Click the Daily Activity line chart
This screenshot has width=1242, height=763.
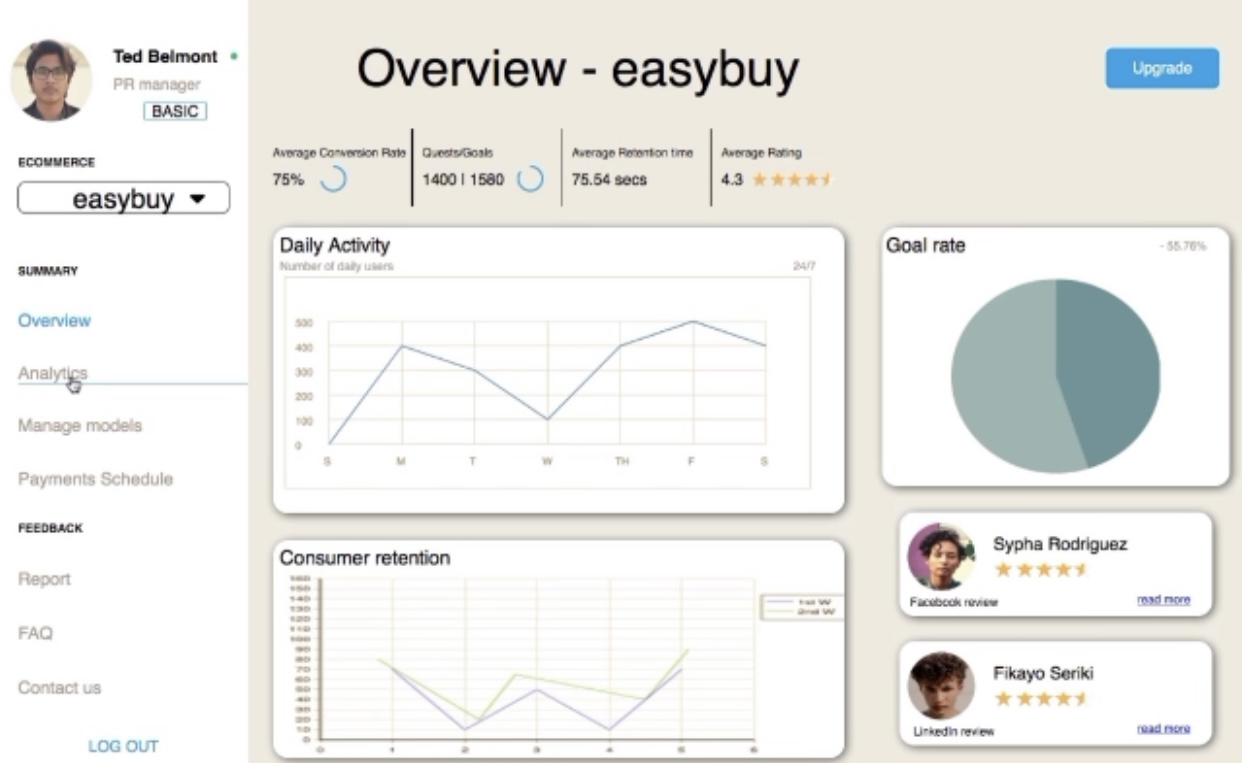click(547, 383)
